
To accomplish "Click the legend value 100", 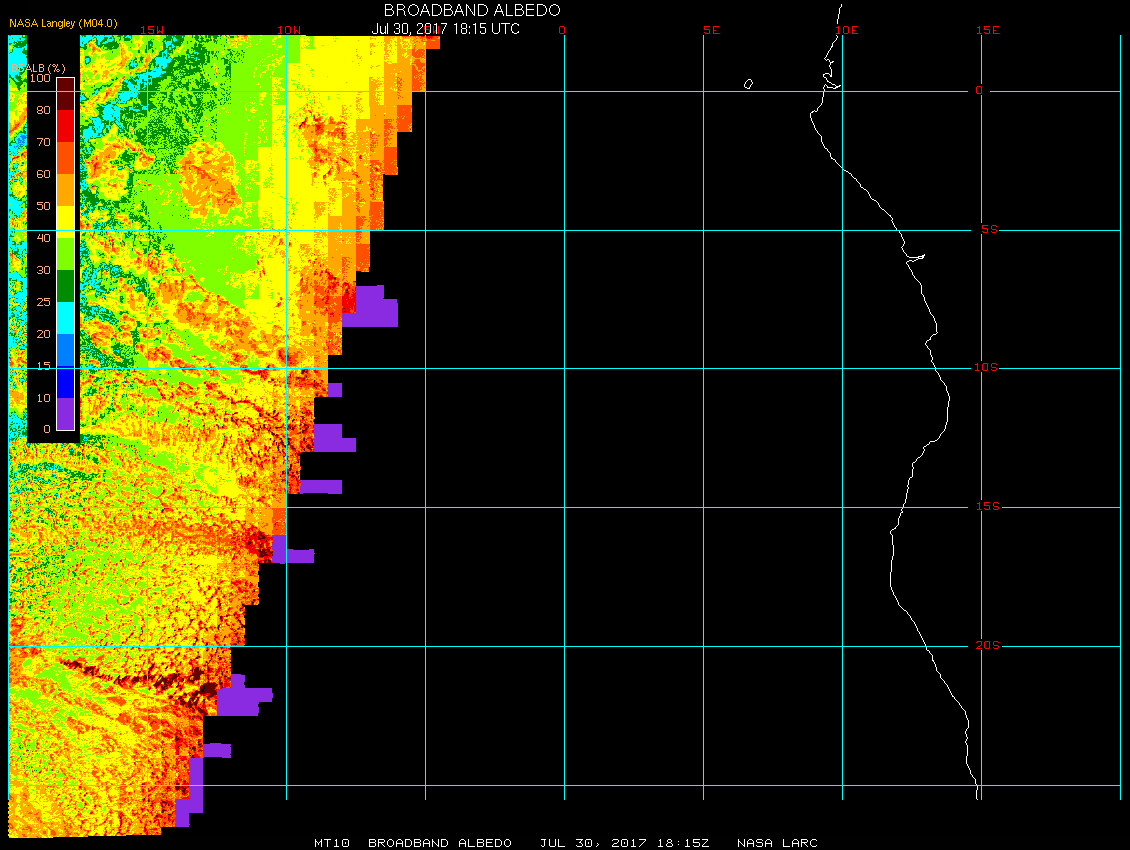I will click(40, 78).
